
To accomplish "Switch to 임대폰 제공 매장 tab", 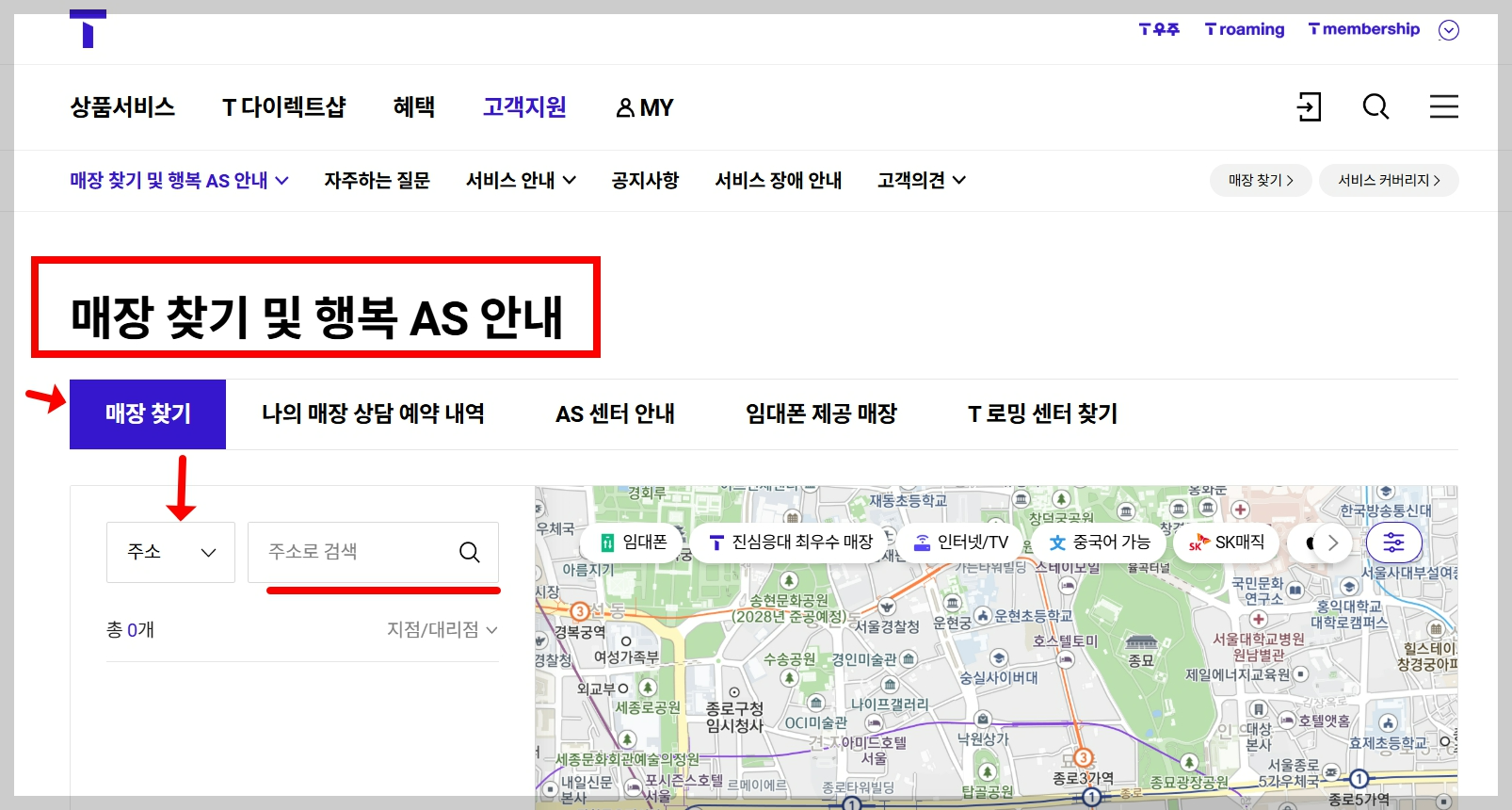I will (x=821, y=414).
